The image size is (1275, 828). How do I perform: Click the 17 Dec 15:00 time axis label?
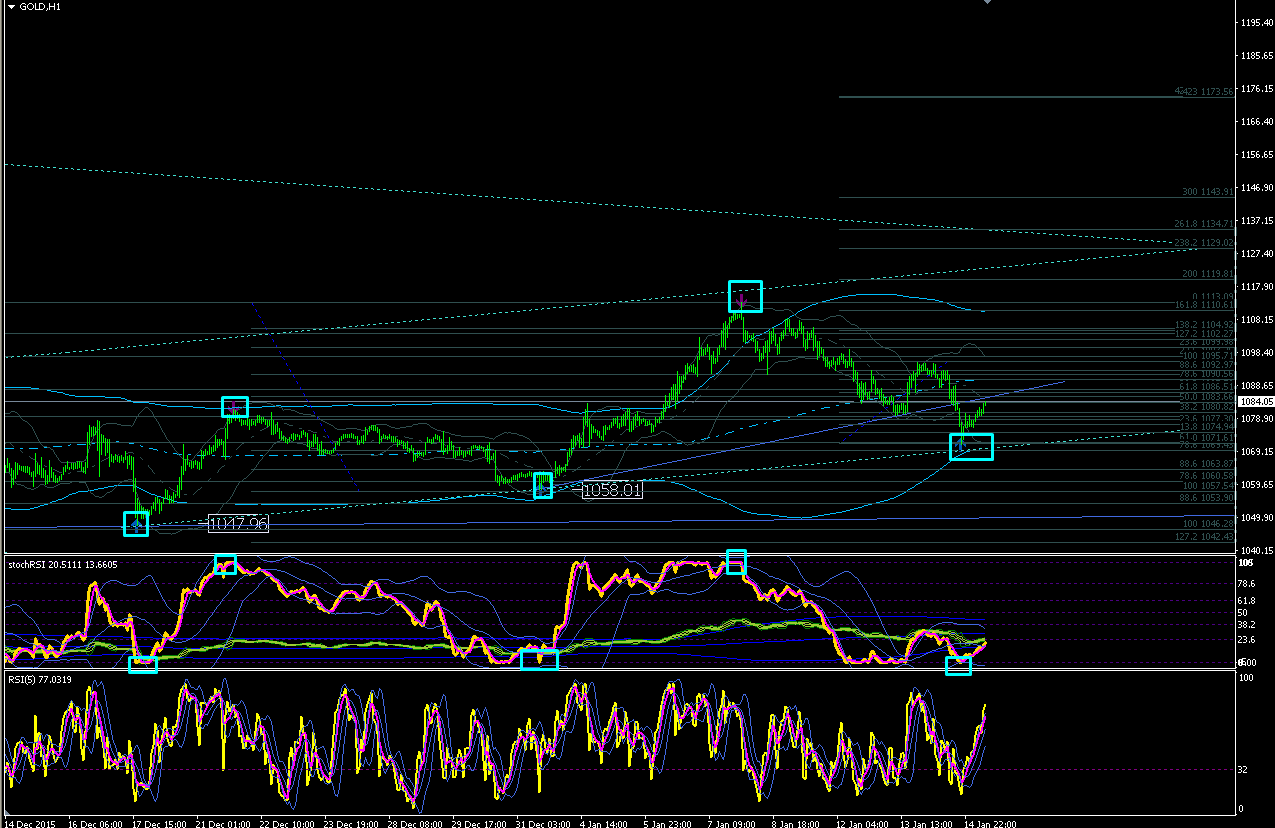157,823
